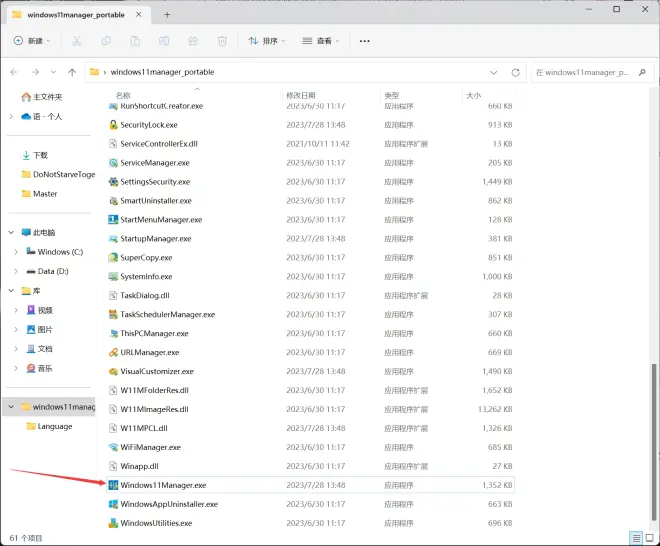Open Language subfolder in sidebar
The height and width of the screenshot is (546, 660).
[49, 426]
